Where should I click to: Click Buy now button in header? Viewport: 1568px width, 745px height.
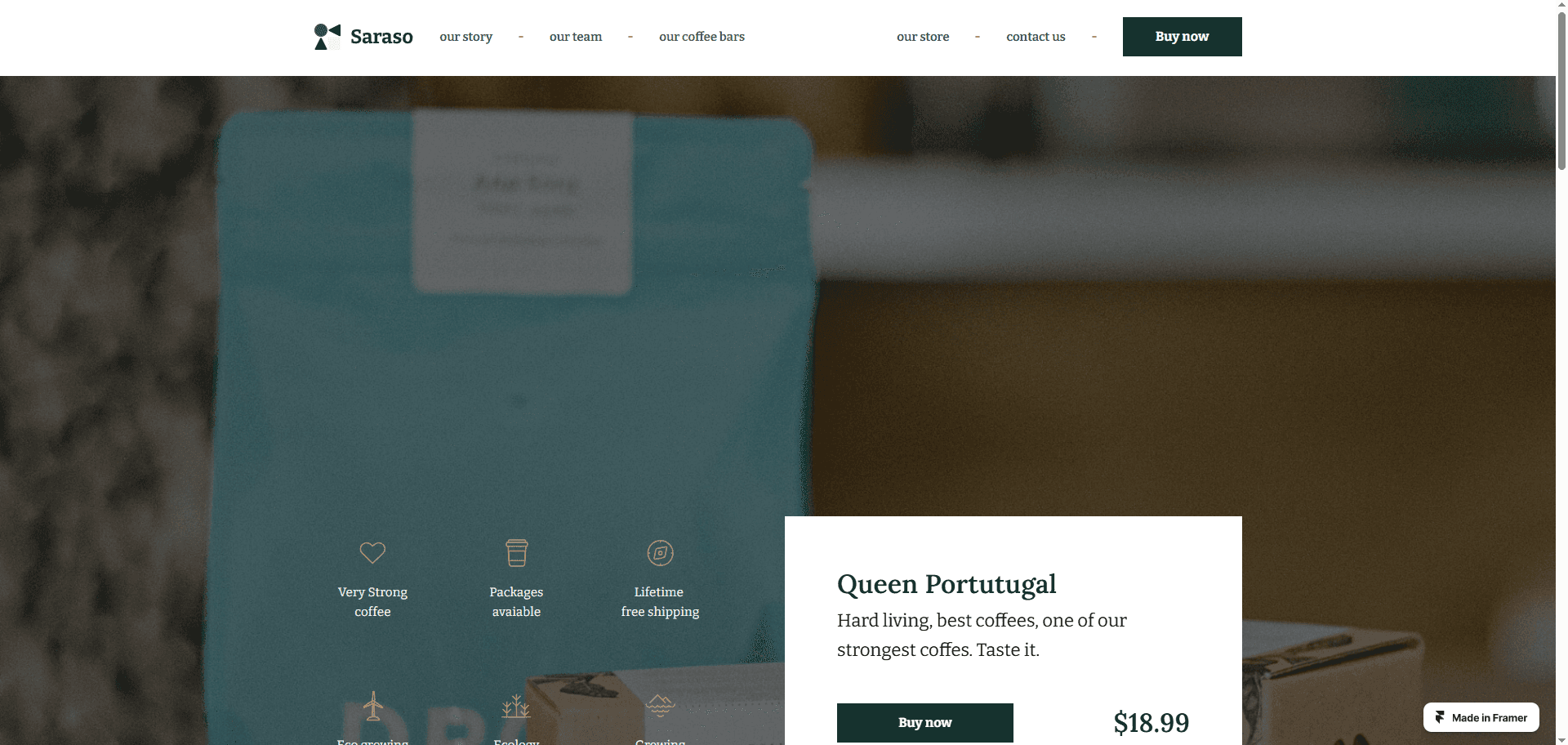click(1182, 37)
